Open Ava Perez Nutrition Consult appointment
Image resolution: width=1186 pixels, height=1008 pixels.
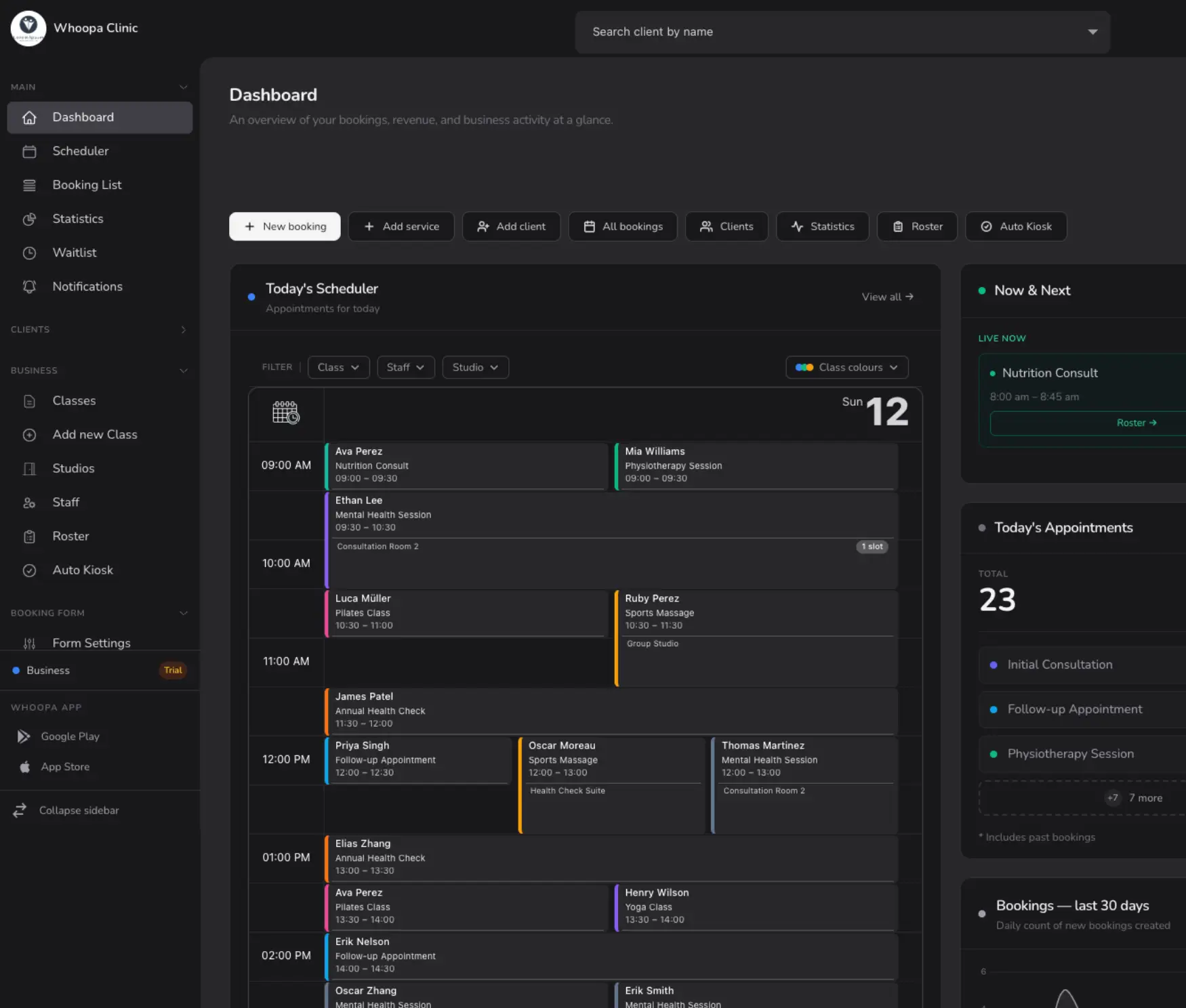466,465
